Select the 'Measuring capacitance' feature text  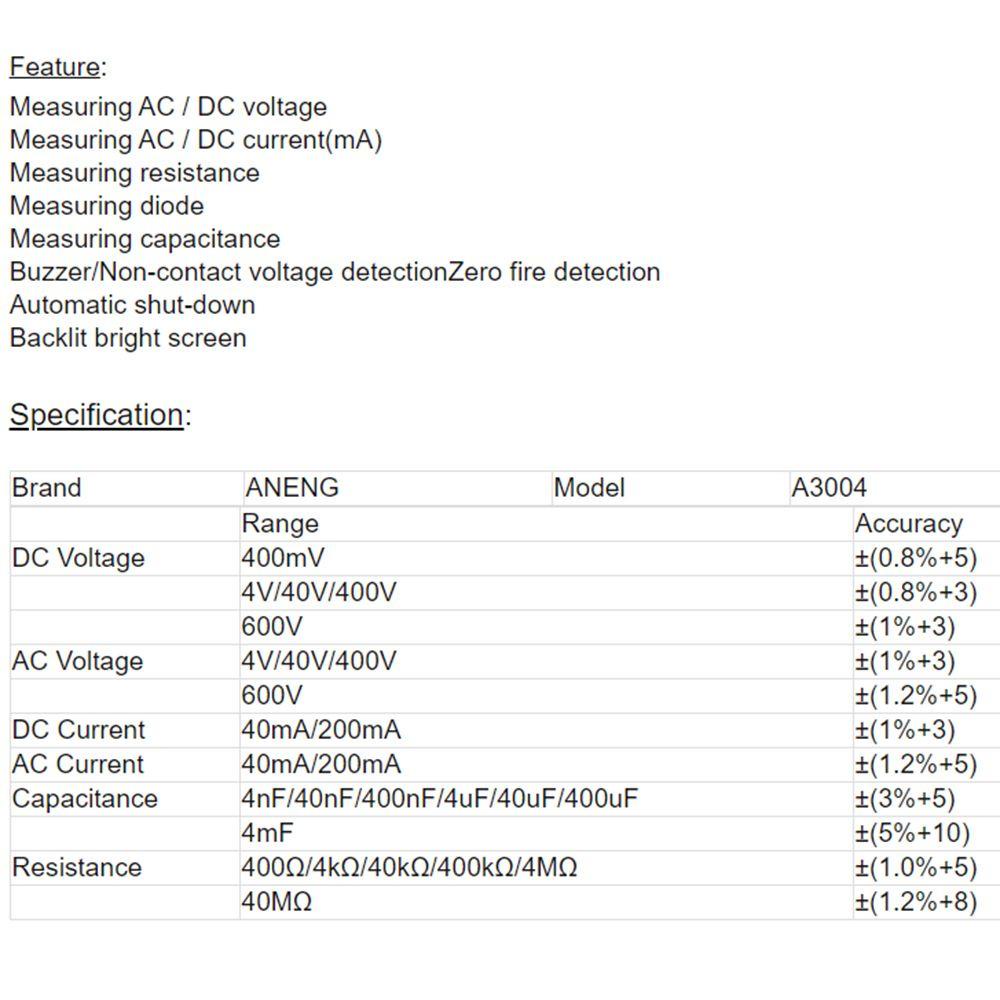click(x=144, y=239)
